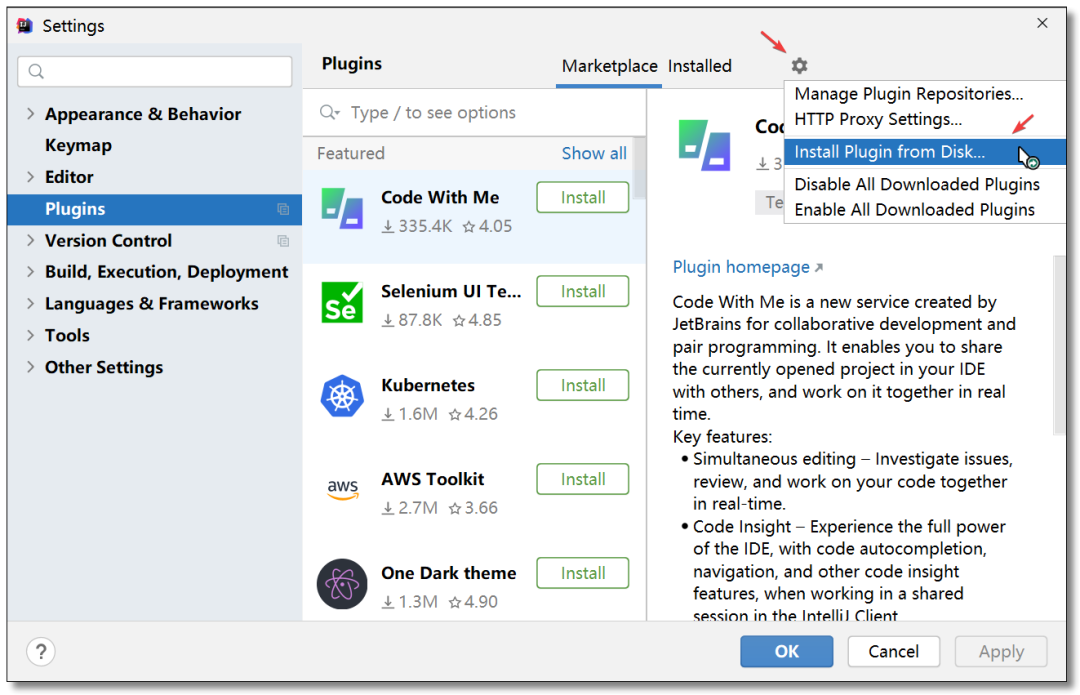Select the AWS Toolkit plugin name

tap(433, 479)
